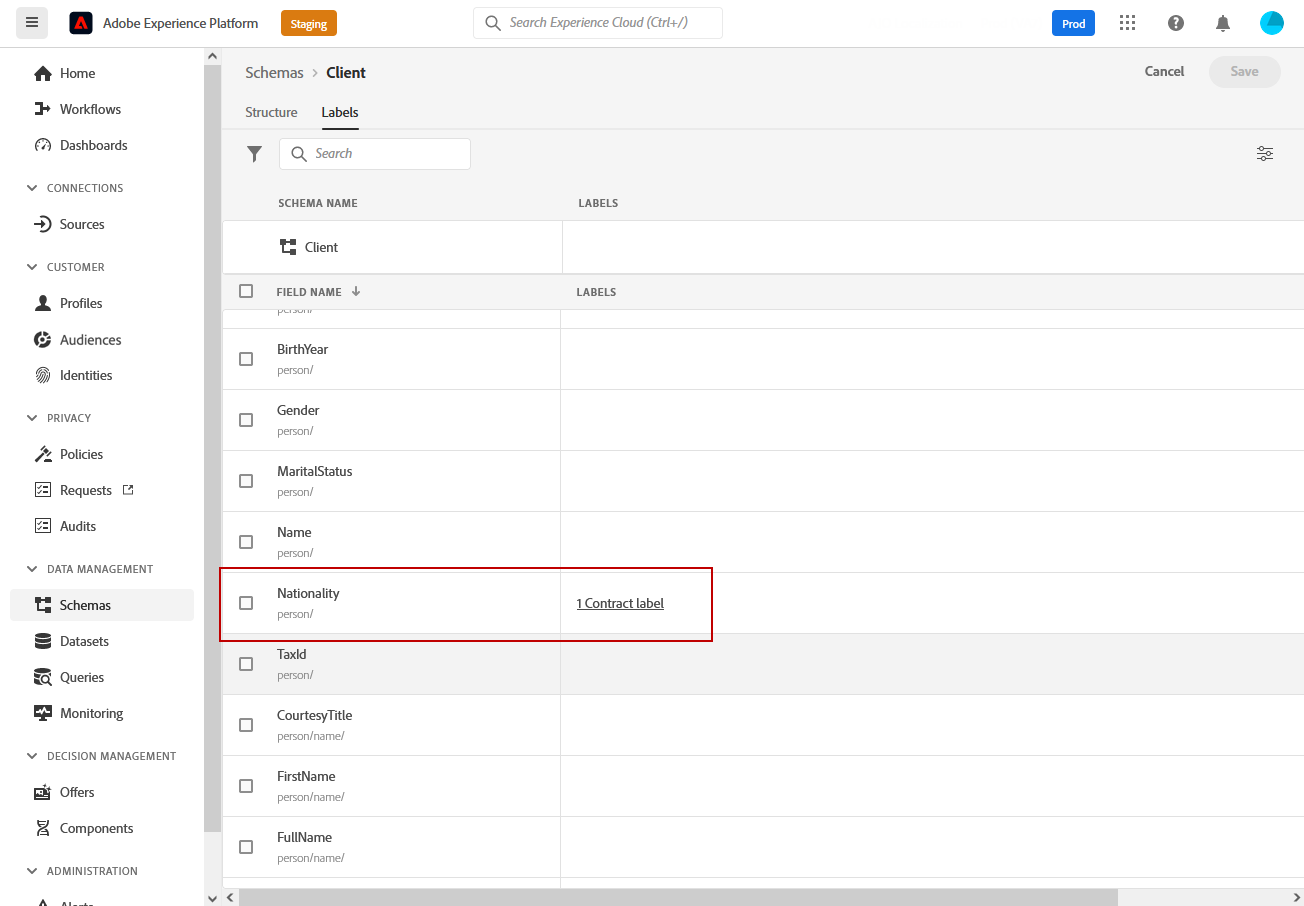This screenshot has height=906, width=1304.
Task: Check the Nationality field checkbox
Action: coord(246,603)
